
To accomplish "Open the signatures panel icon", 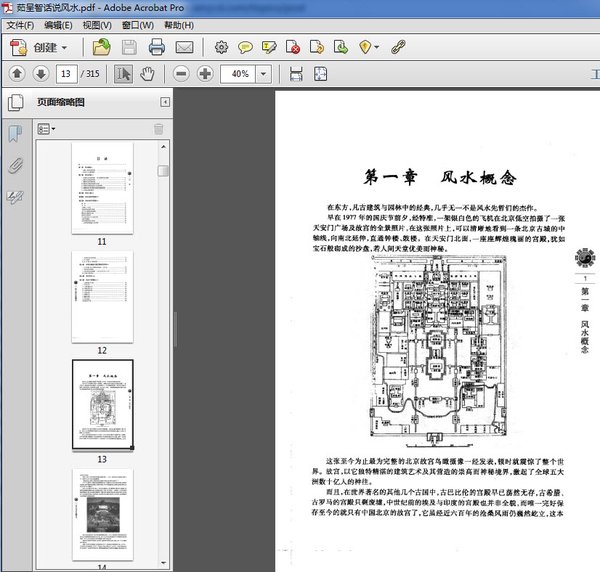I will (15, 197).
